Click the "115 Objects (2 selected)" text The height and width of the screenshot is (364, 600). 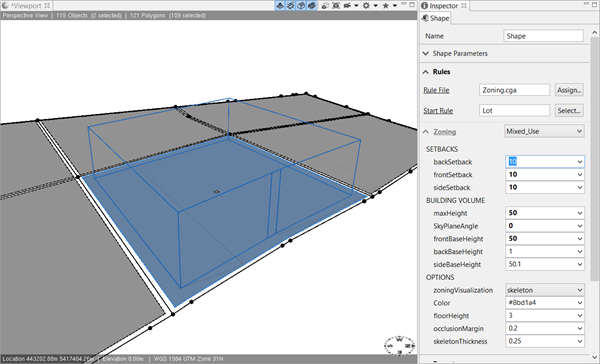pyautogui.click(x=89, y=16)
